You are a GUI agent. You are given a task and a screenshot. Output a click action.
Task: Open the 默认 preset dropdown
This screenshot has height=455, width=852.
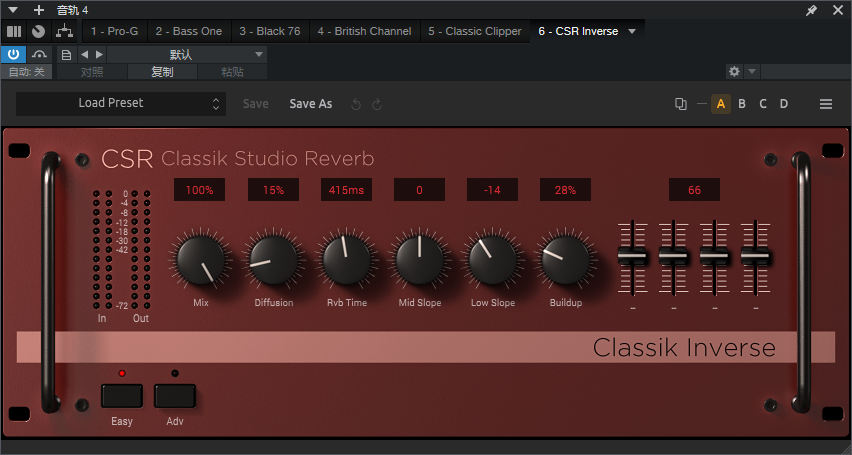click(186, 54)
